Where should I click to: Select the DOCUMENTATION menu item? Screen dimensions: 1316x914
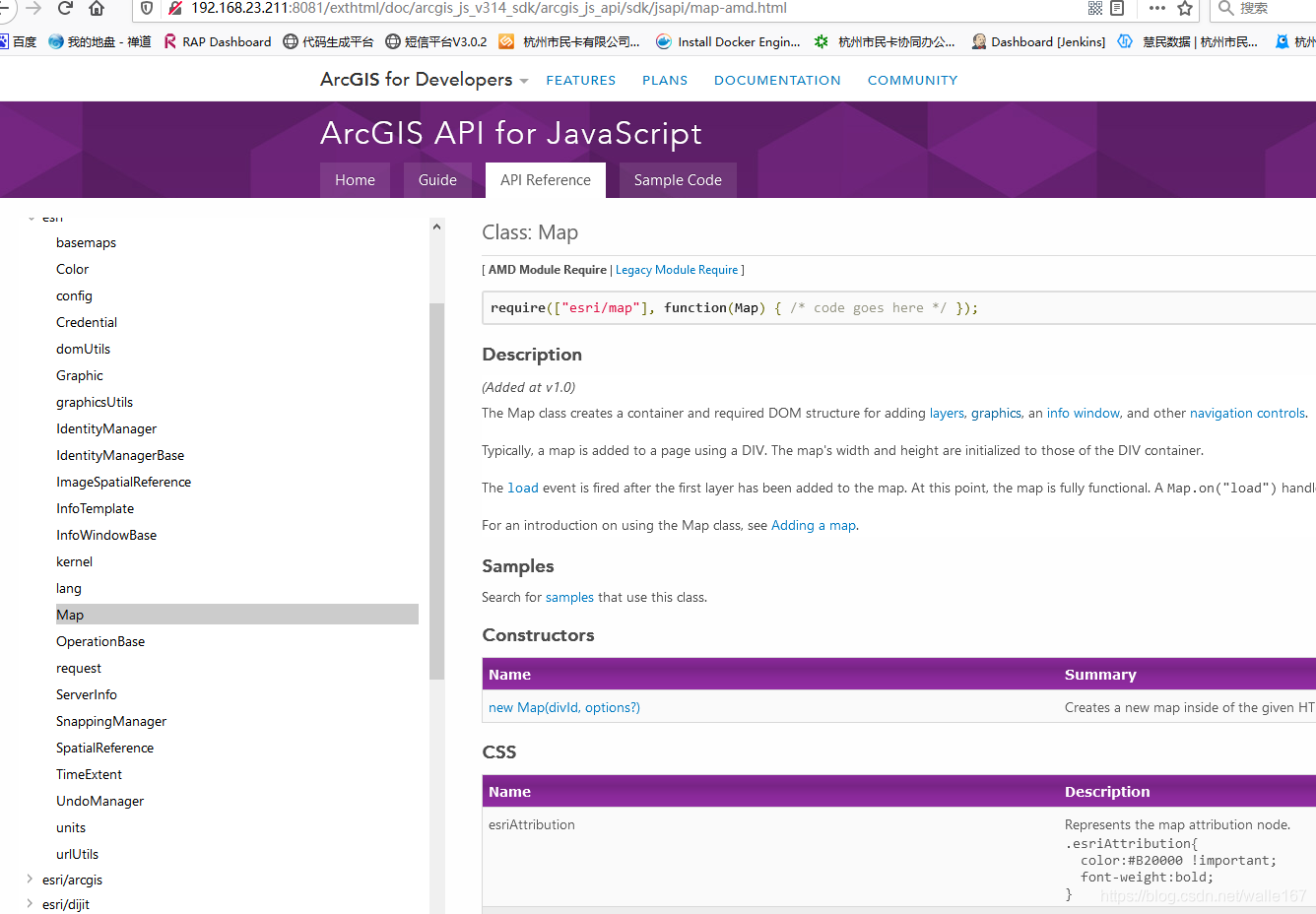pyautogui.click(x=777, y=81)
